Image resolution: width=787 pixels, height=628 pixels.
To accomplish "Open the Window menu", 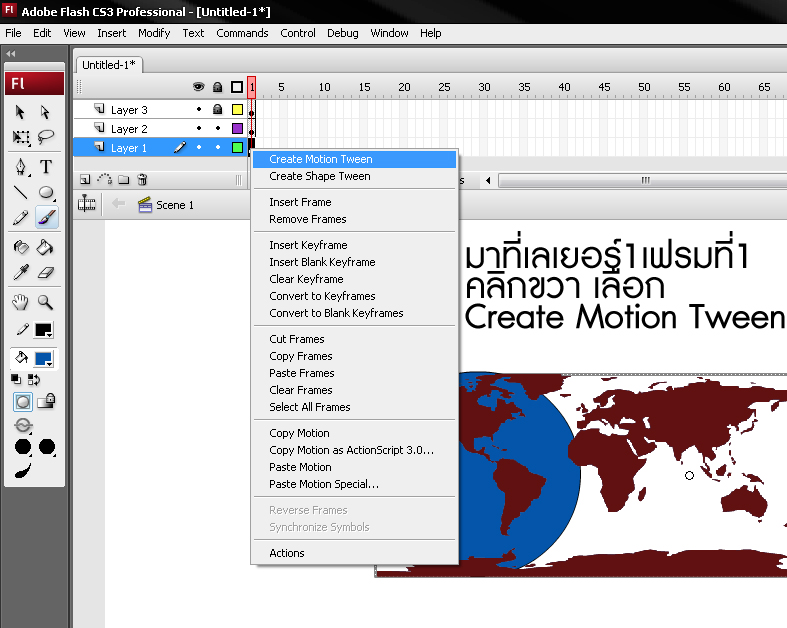I will (389, 33).
